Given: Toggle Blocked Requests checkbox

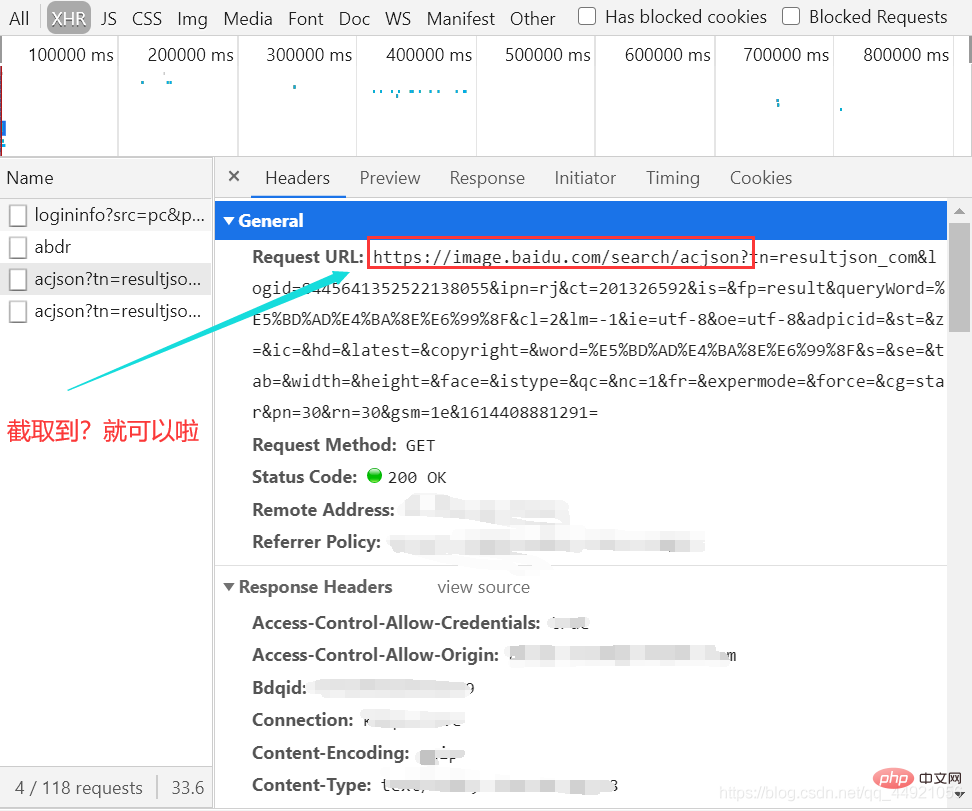Looking at the screenshot, I should 791,16.
